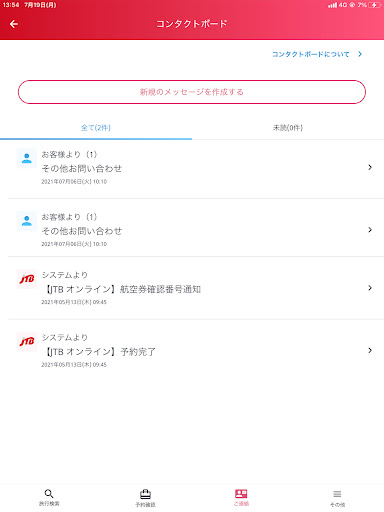Open 【JTB オンライン】予約完了 message title
The image size is (384, 512).
(x=100, y=352)
